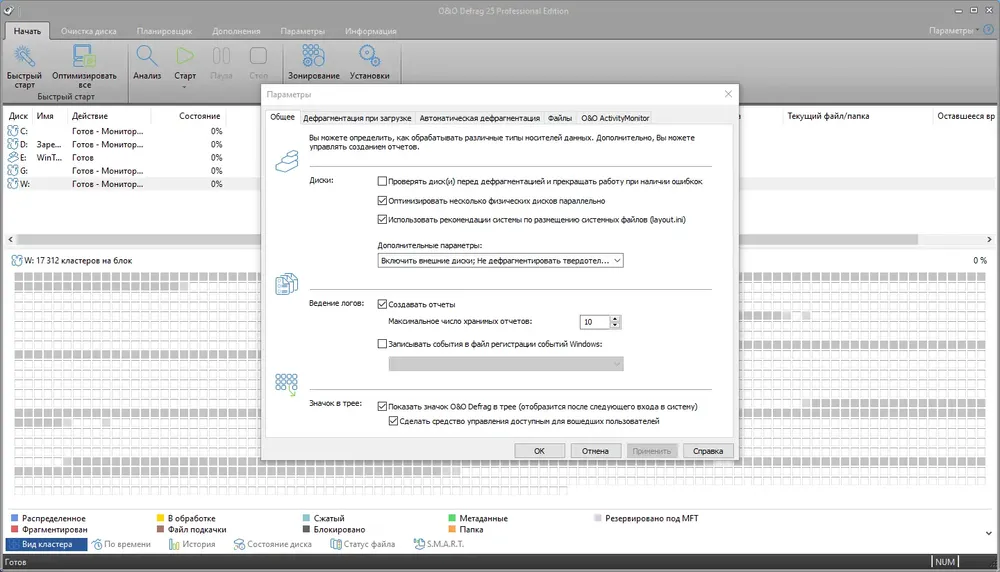Toggle check disks before defragmentation checkbox
Screen dimensions: 1000x572
click(382, 181)
